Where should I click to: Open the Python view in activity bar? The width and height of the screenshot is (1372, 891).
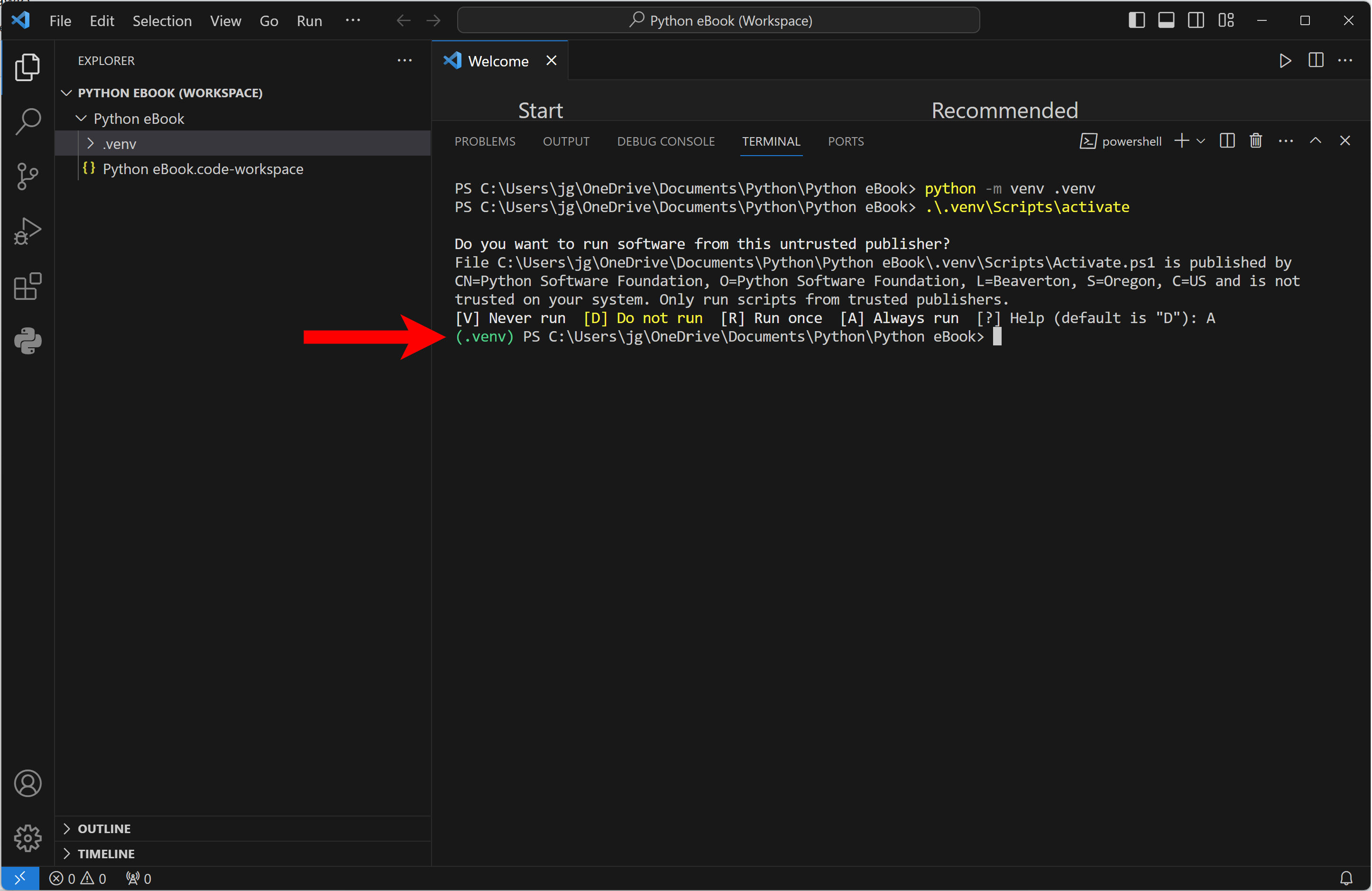[x=27, y=341]
